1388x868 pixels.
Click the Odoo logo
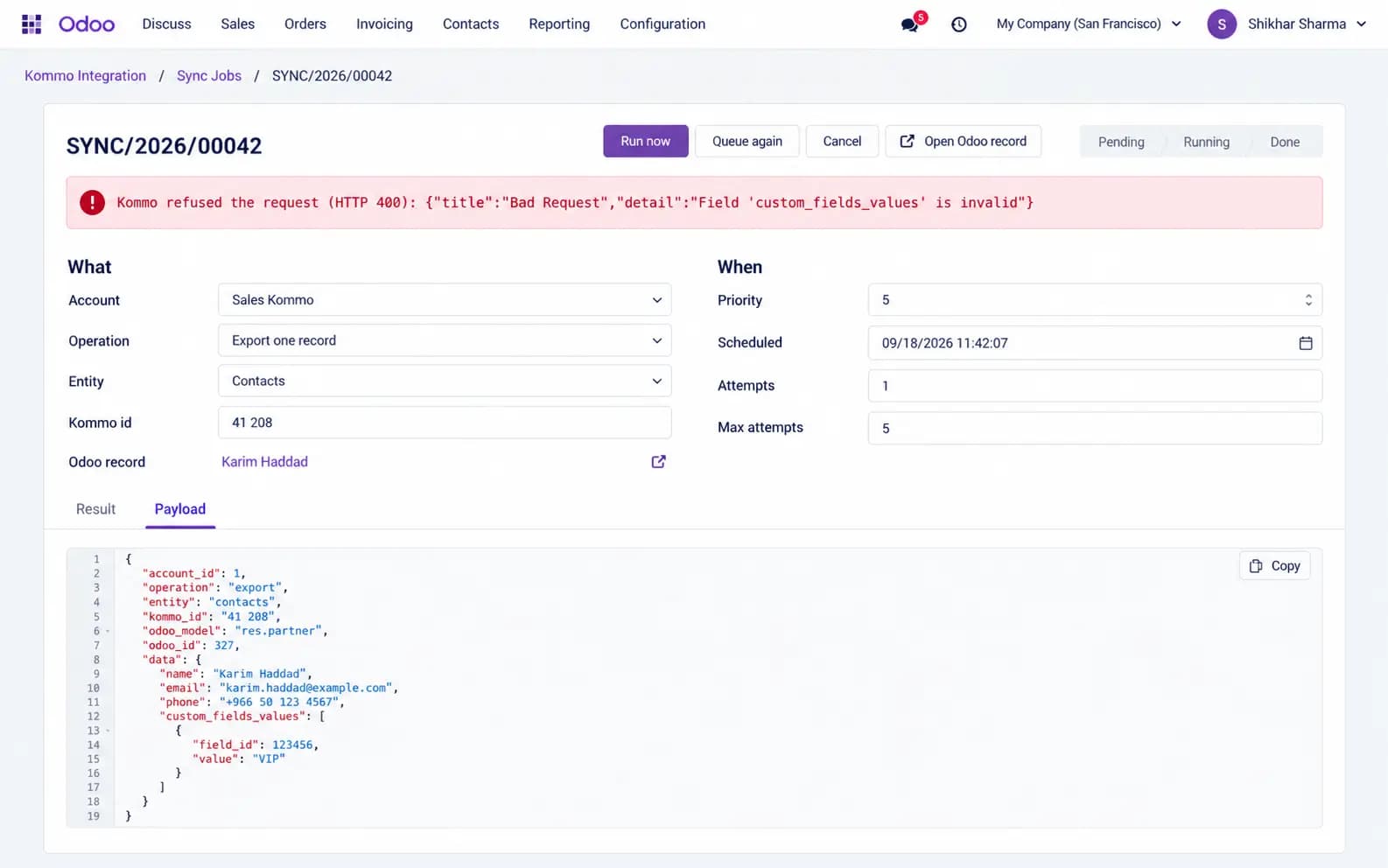[x=87, y=24]
